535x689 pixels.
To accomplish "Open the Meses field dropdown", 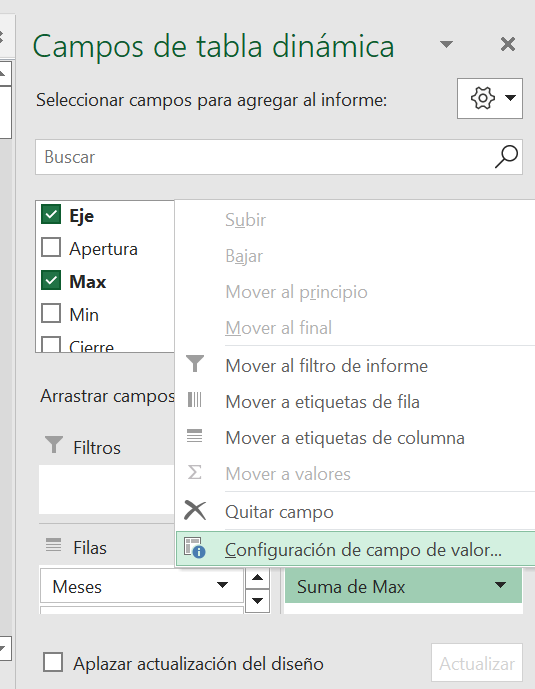I will point(223,585).
